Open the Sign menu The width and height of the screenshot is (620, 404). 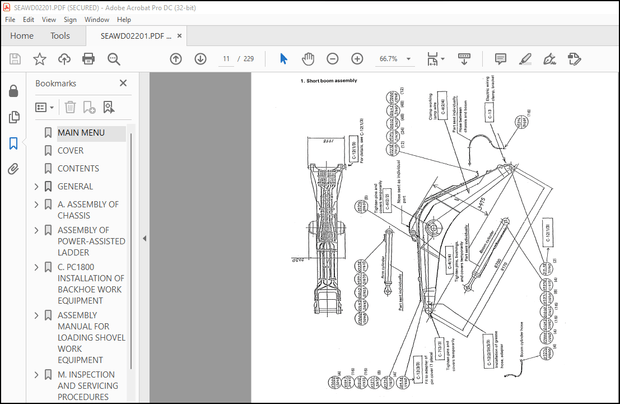70,19
